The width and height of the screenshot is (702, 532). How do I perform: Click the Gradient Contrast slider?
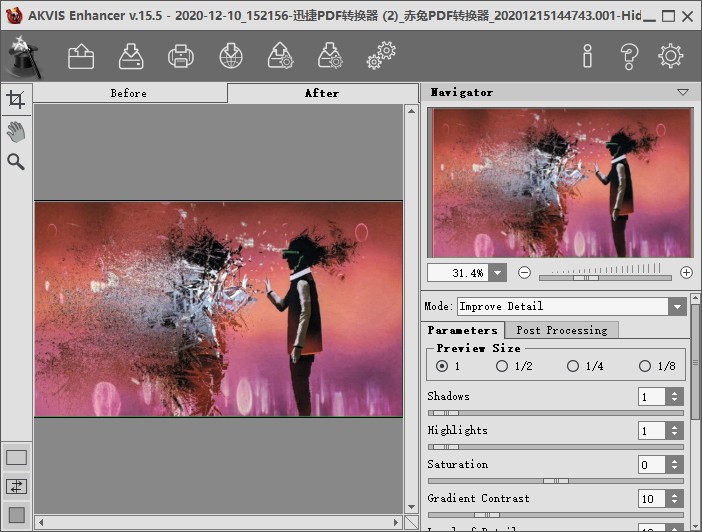coord(556,515)
